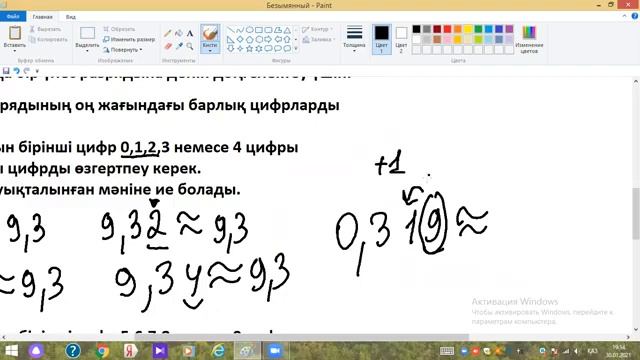Activate Color 1 (Цвет 1) selector

click(382, 39)
